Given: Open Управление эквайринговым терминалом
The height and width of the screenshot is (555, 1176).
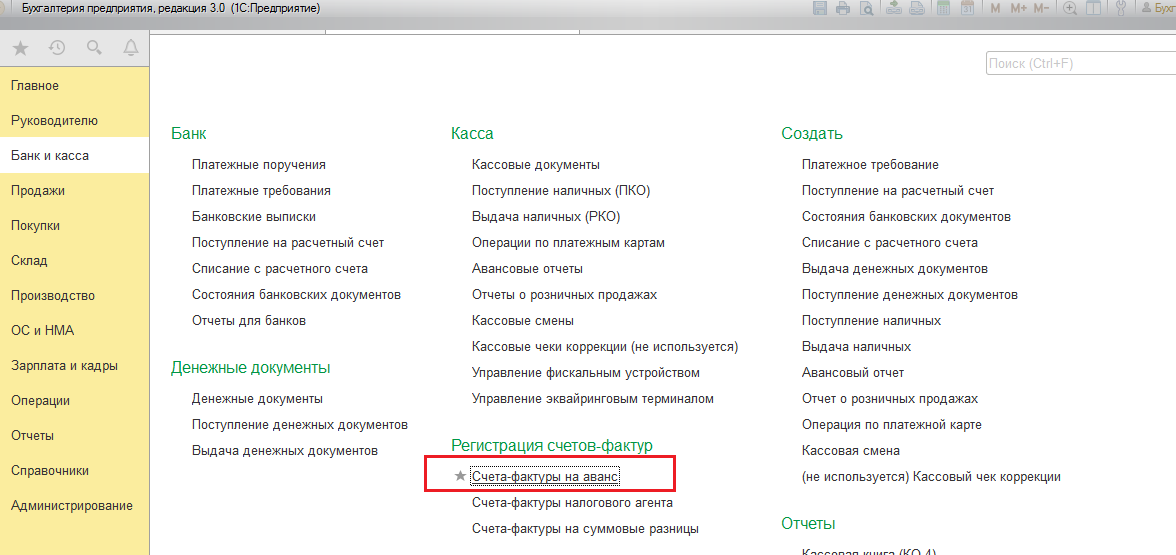Looking at the screenshot, I should (x=592, y=399).
